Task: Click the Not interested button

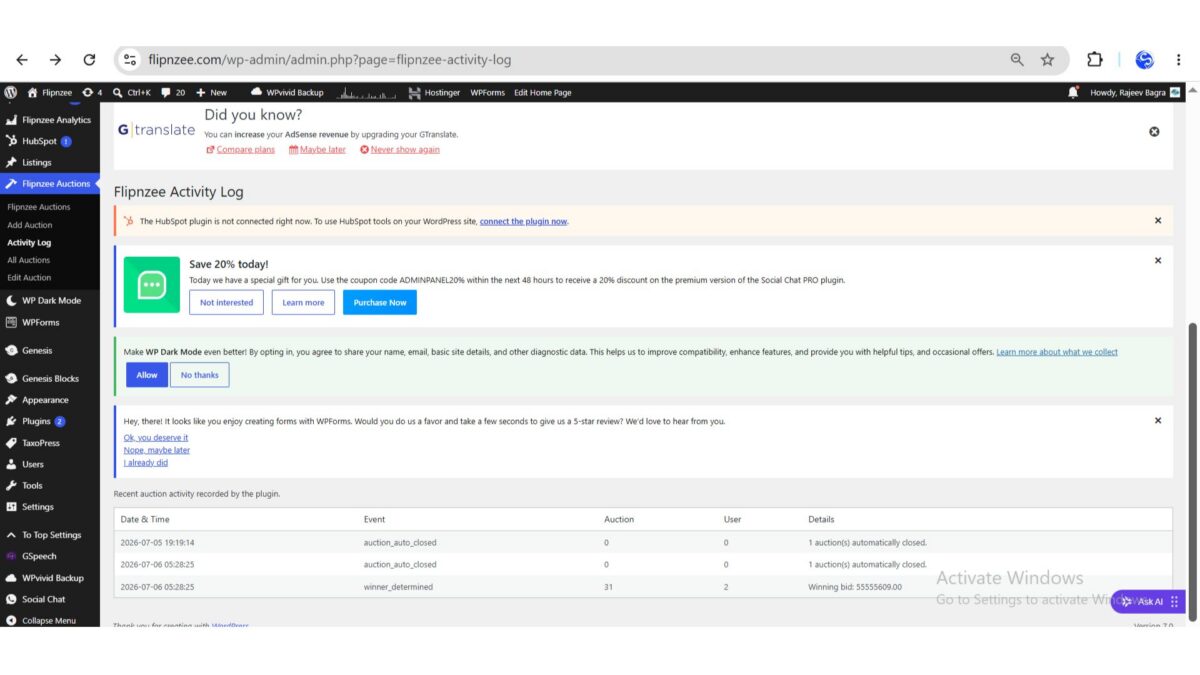Action: click(x=227, y=302)
